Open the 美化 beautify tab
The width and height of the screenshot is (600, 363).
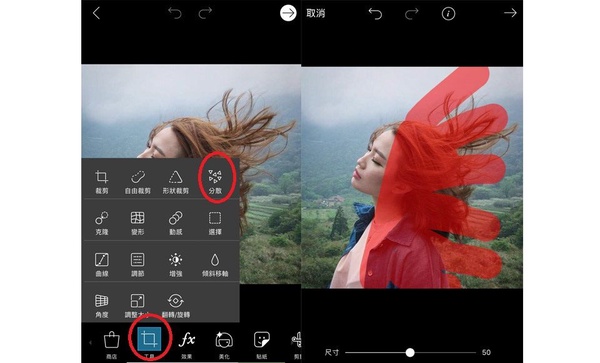[224, 344]
